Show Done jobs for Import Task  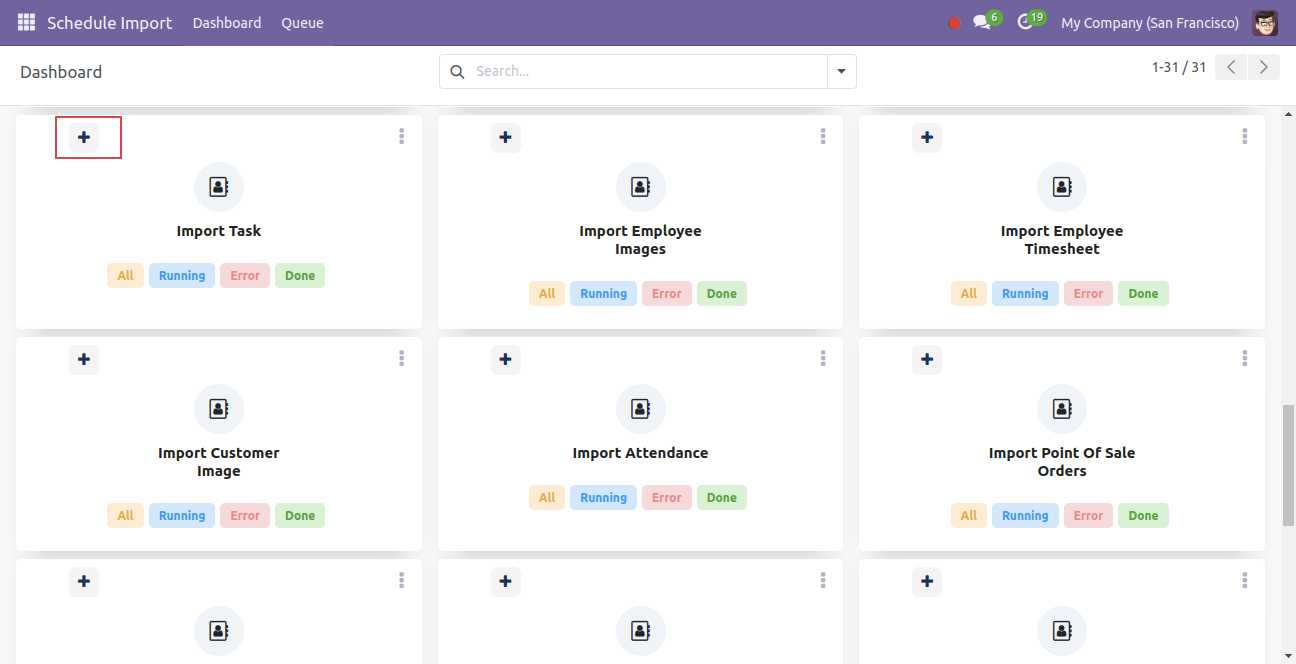tap(300, 276)
